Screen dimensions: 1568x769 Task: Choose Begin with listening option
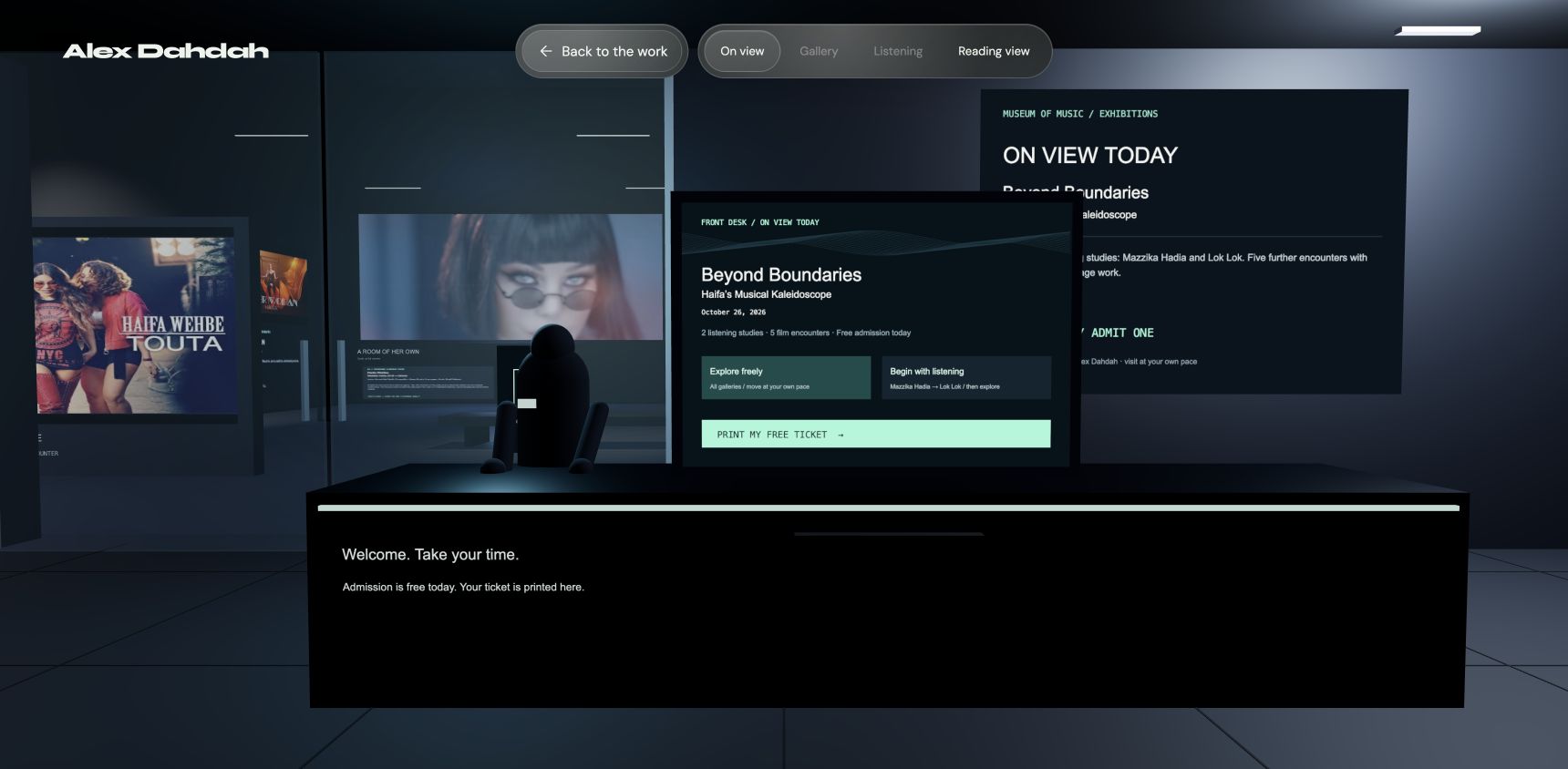[x=966, y=378]
